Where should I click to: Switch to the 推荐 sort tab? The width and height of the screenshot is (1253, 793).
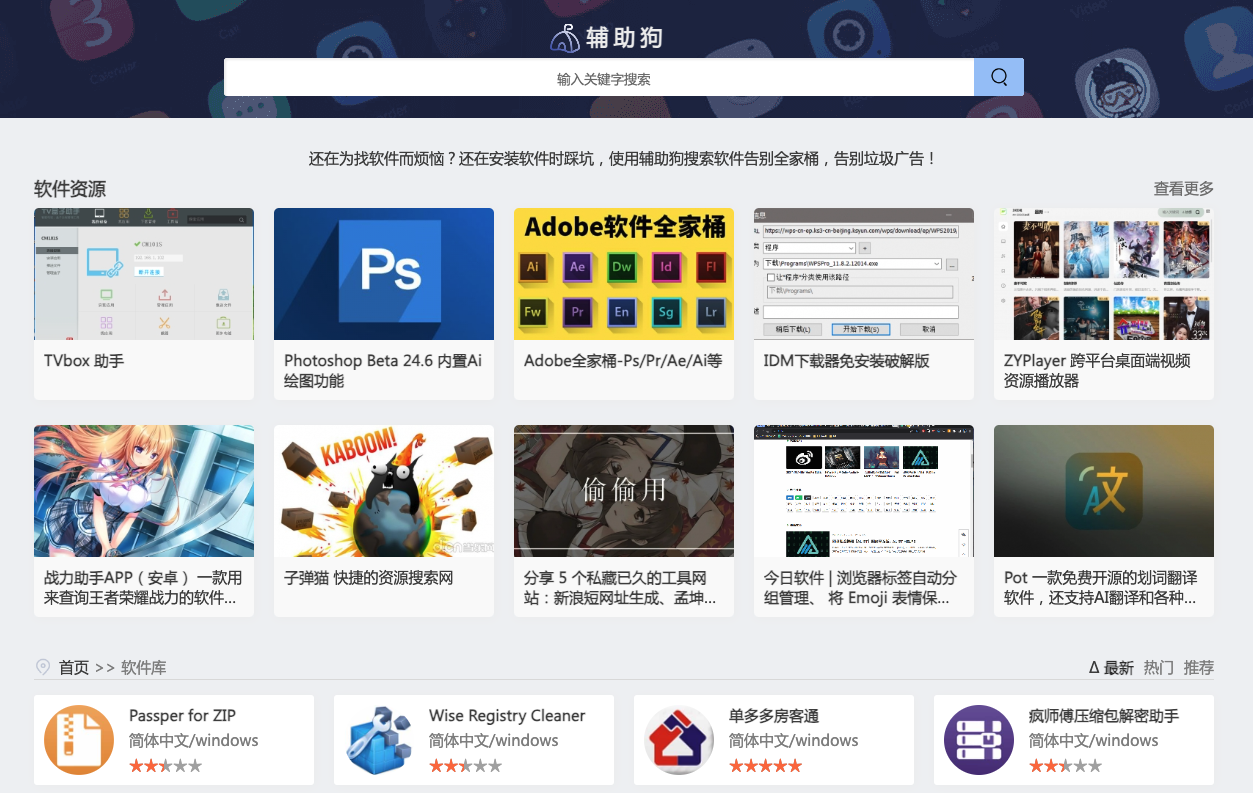(1199, 667)
